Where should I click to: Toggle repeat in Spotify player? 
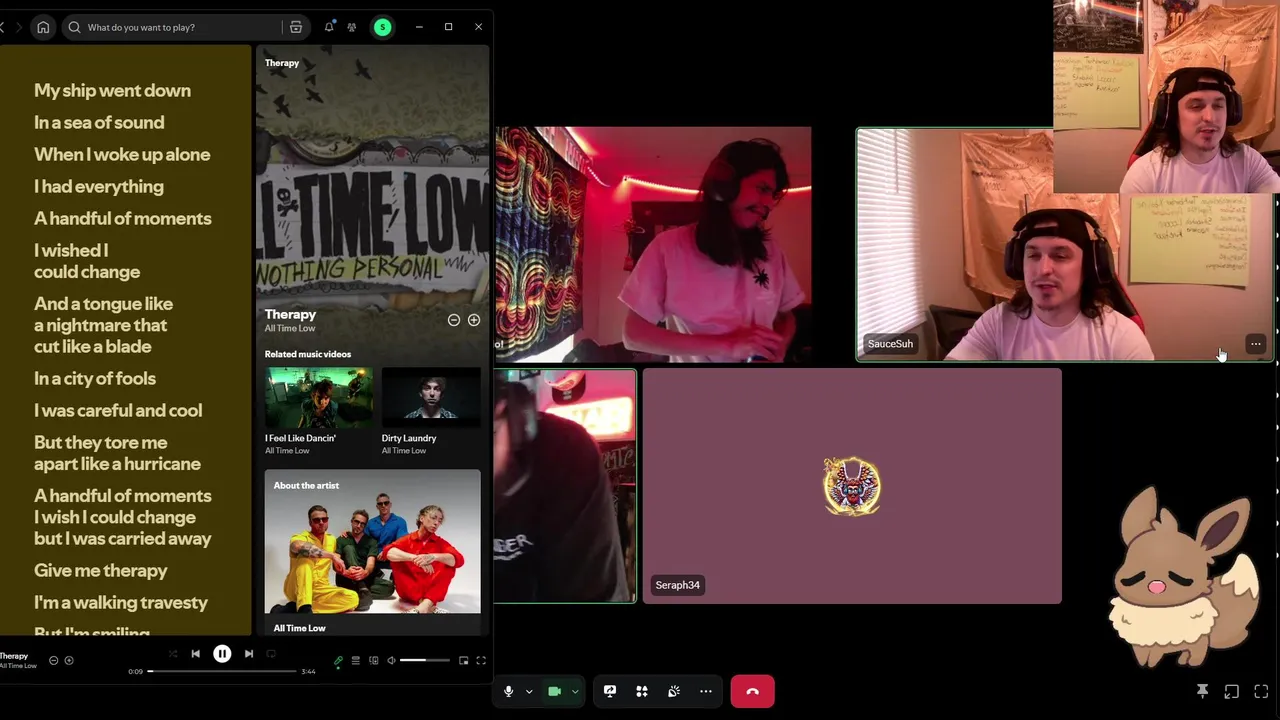(271, 654)
